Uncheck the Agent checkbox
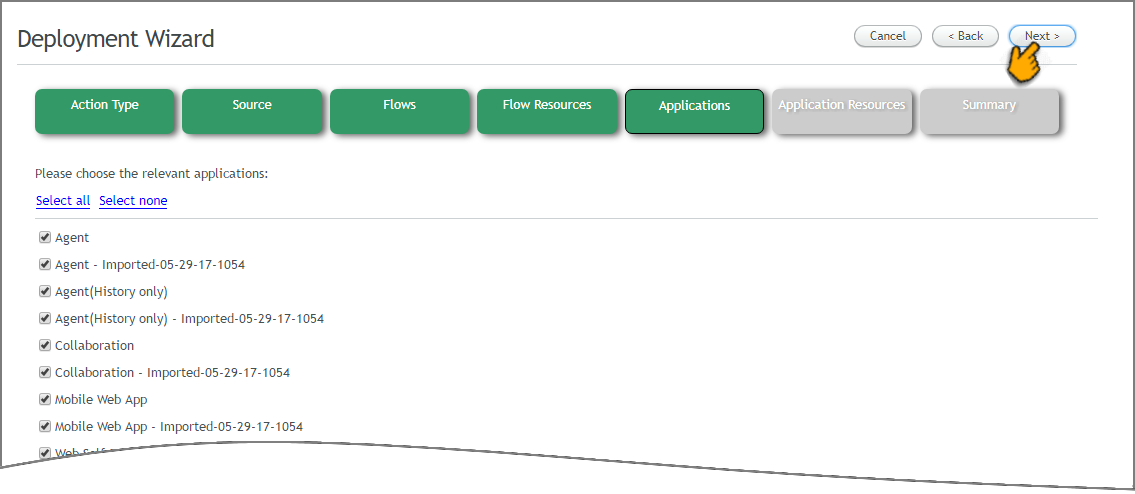1135x494 pixels. tap(45, 238)
